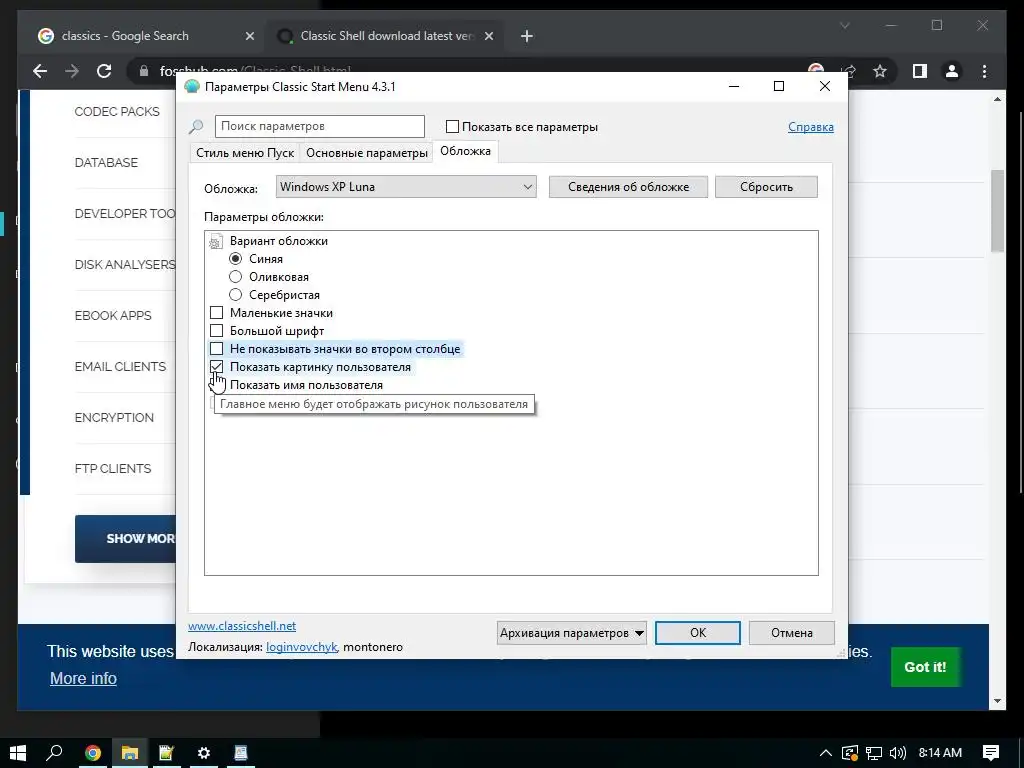Open FTP CLIENTS category on webpage

(113, 468)
